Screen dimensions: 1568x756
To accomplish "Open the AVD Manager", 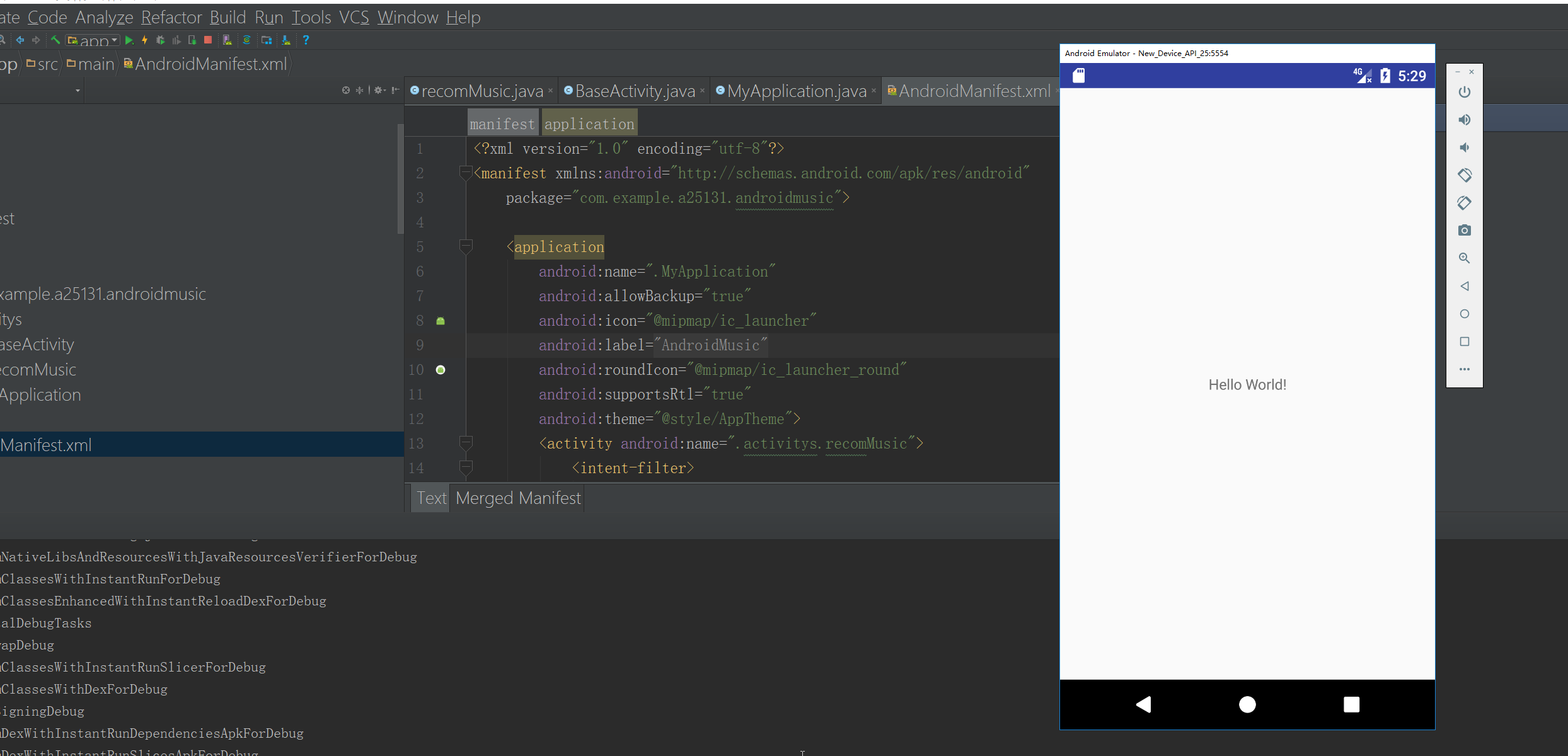I will pos(227,40).
